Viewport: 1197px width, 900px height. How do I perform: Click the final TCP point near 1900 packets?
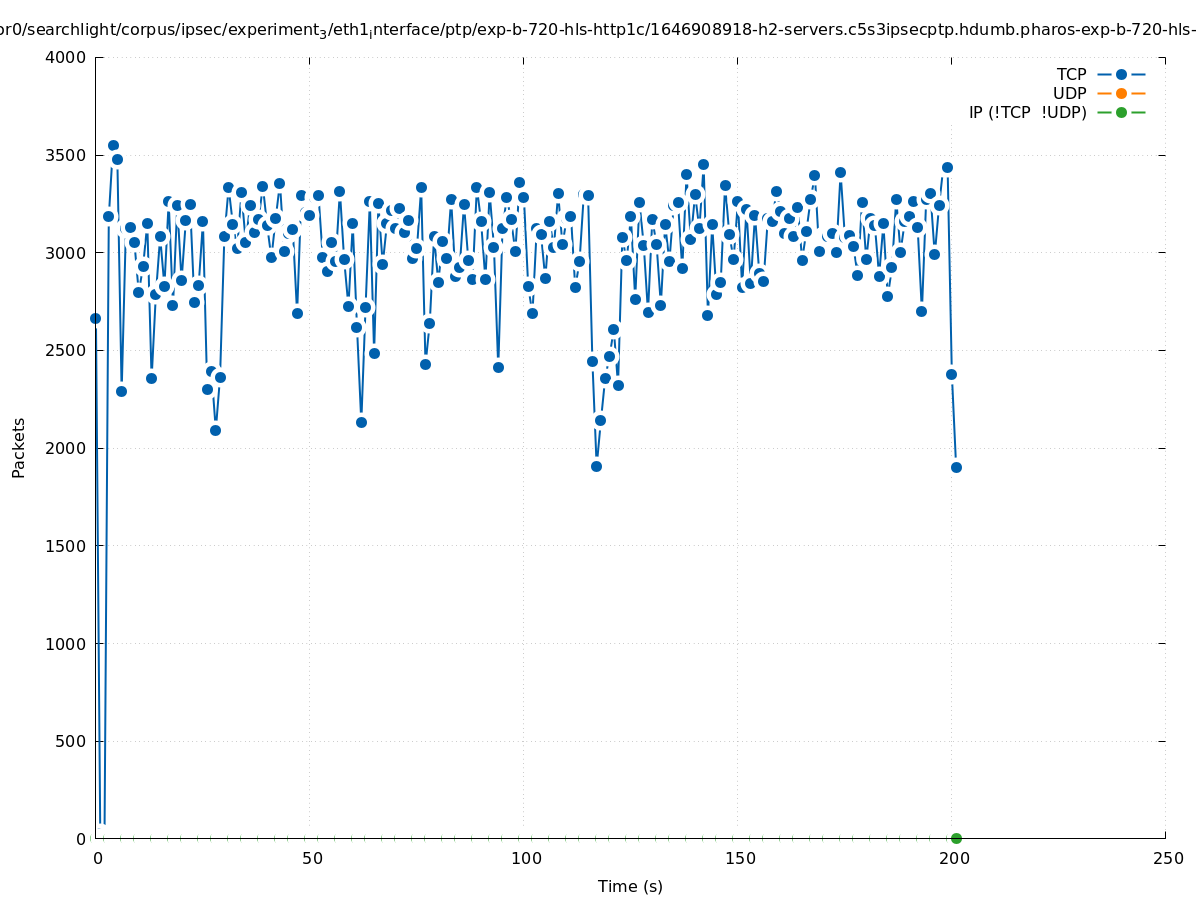tap(956, 467)
